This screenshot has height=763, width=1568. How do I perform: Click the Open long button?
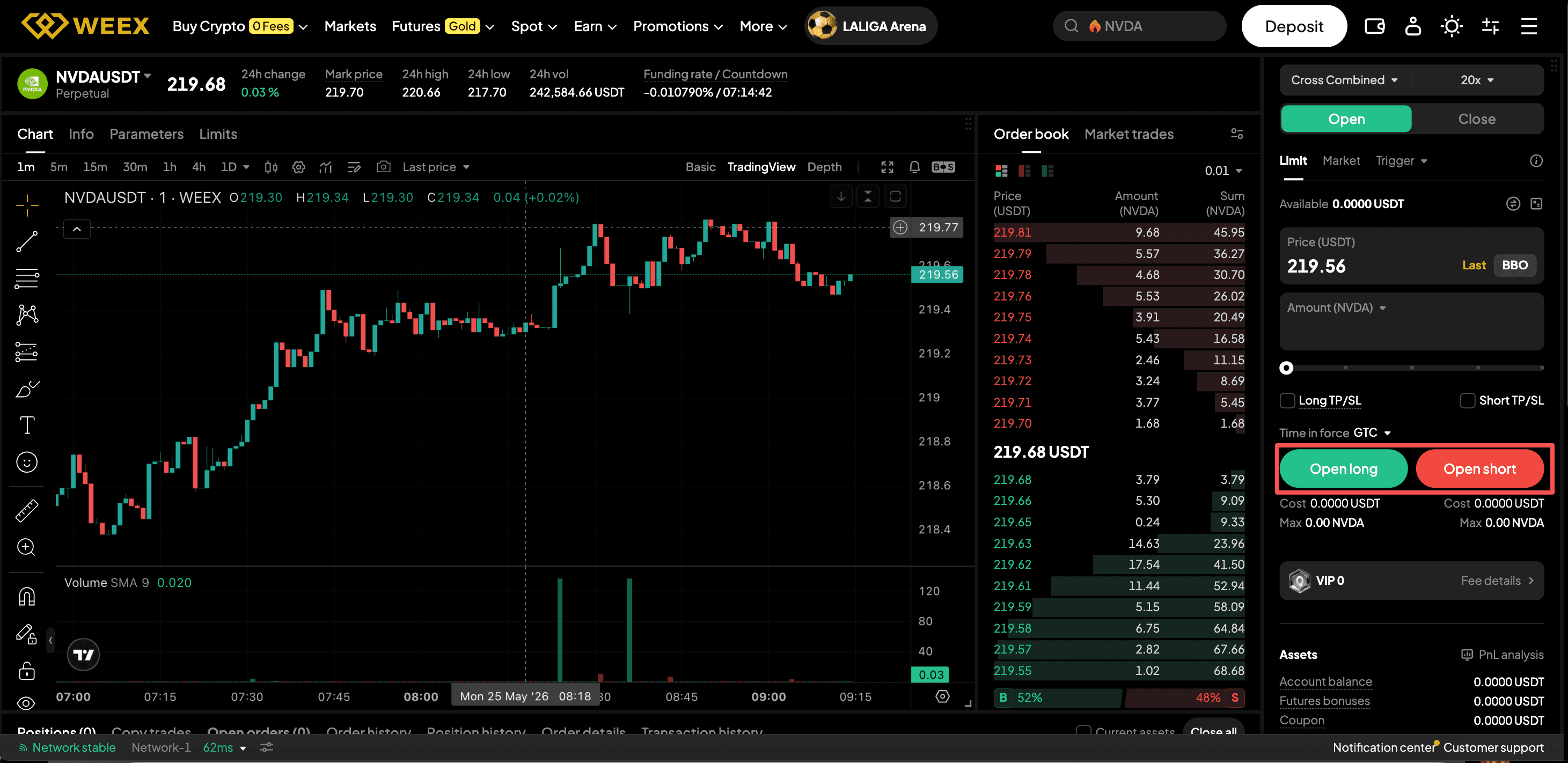(1343, 468)
